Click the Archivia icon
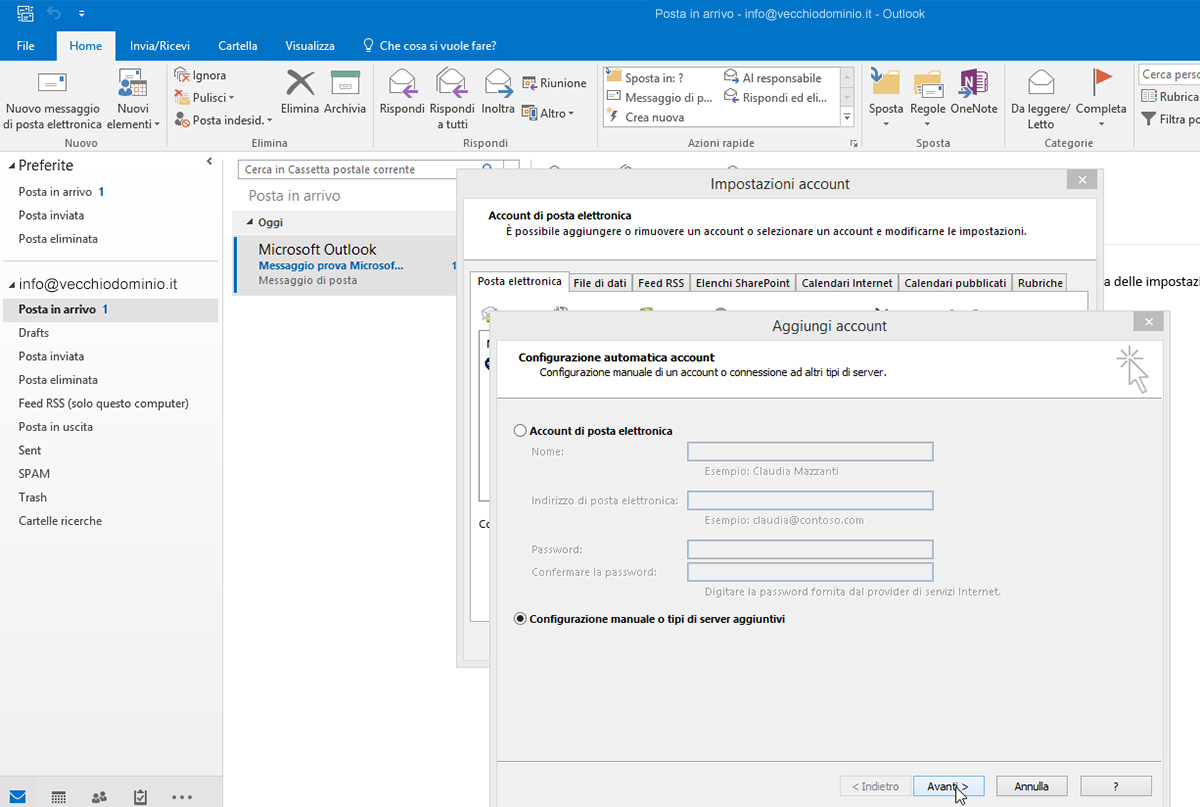 pos(345,82)
